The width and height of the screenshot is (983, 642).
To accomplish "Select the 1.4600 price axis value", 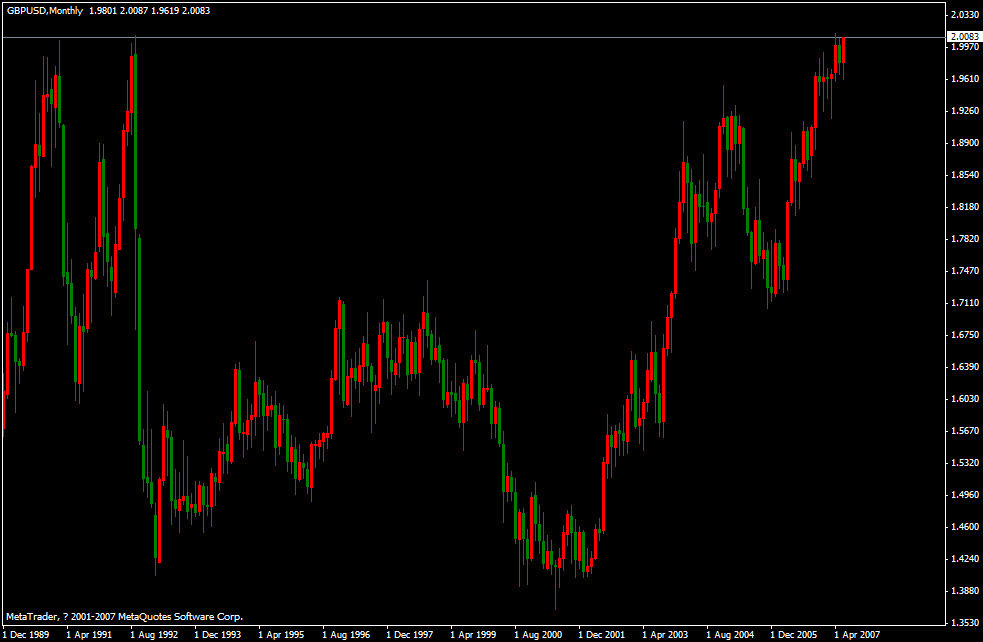I will click(x=964, y=527).
